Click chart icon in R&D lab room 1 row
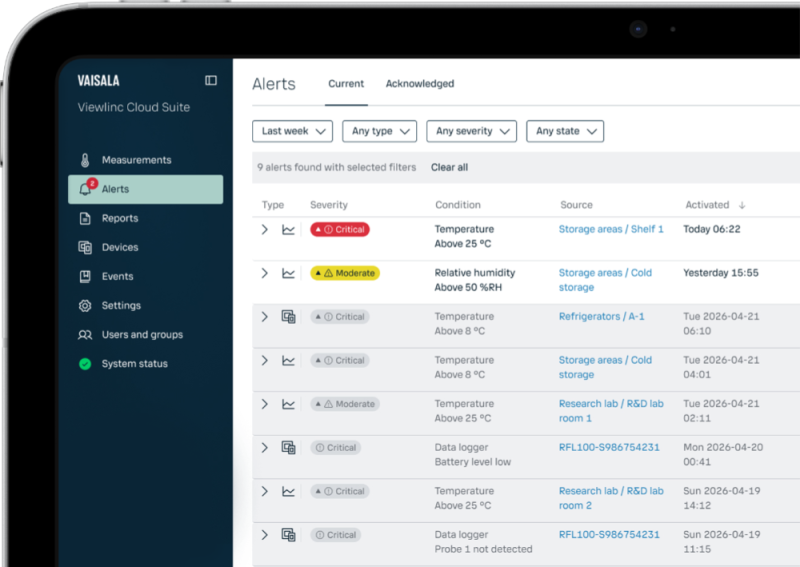The image size is (800, 567). (x=288, y=404)
